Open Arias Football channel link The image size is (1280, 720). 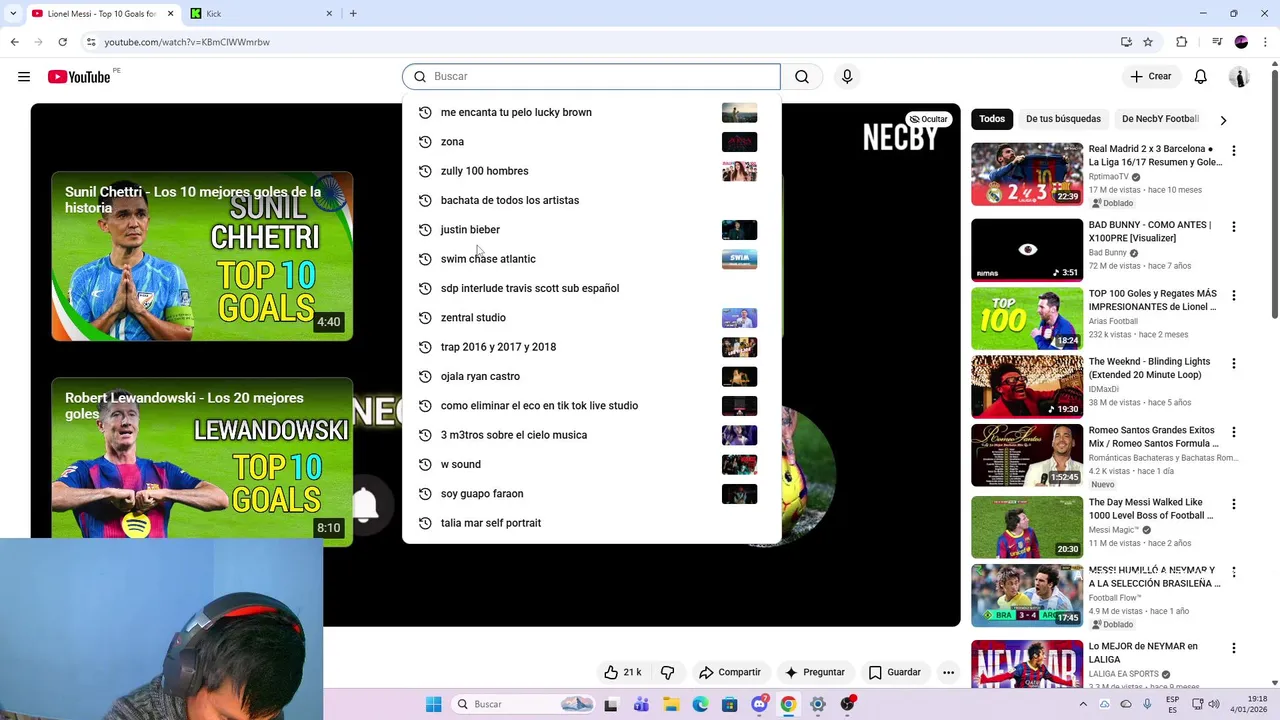tap(1113, 321)
